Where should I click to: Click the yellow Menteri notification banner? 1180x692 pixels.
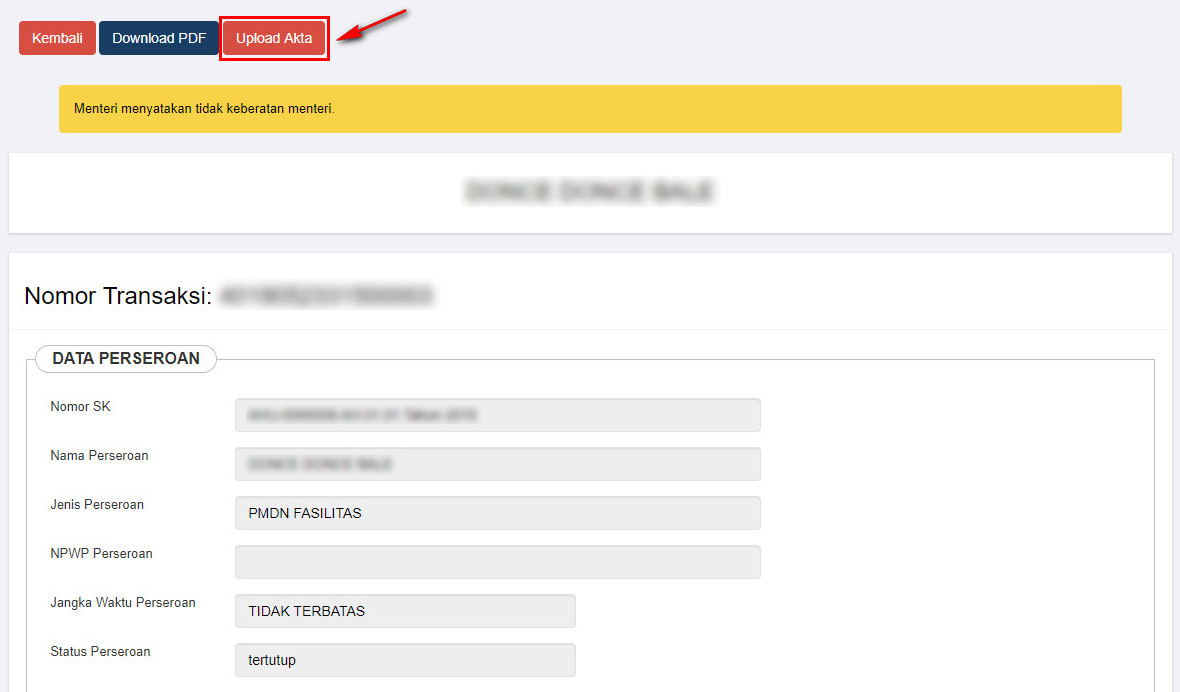point(590,109)
